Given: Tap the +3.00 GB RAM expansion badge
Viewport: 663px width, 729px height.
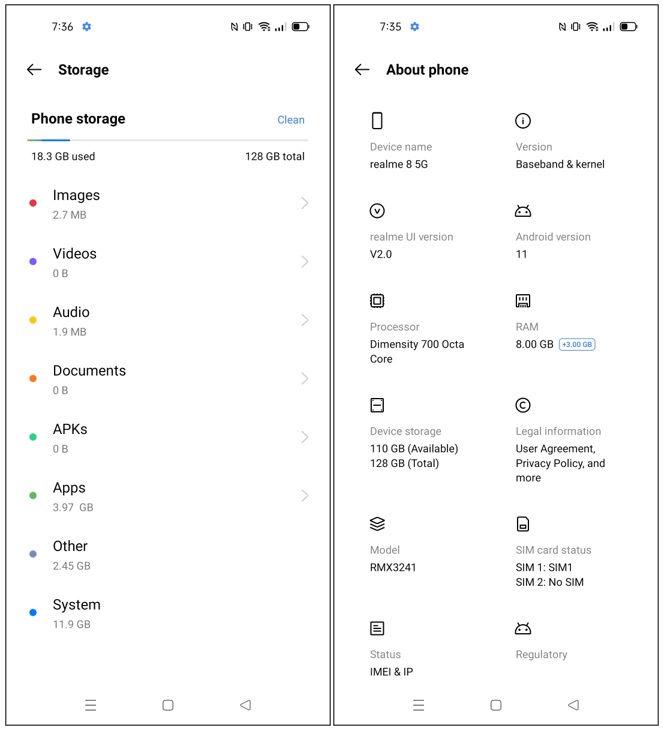Looking at the screenshot, I should [577, 345].
